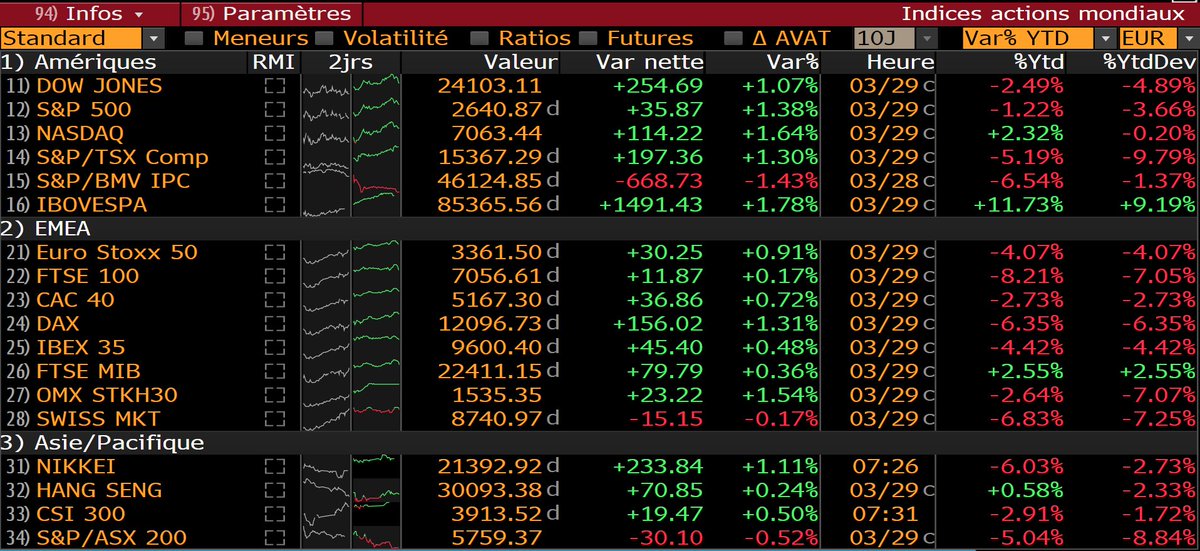The height and width of the screenshot is (551, 1200).
Task: Sort by the Heure column header
Action: [901, 62]
